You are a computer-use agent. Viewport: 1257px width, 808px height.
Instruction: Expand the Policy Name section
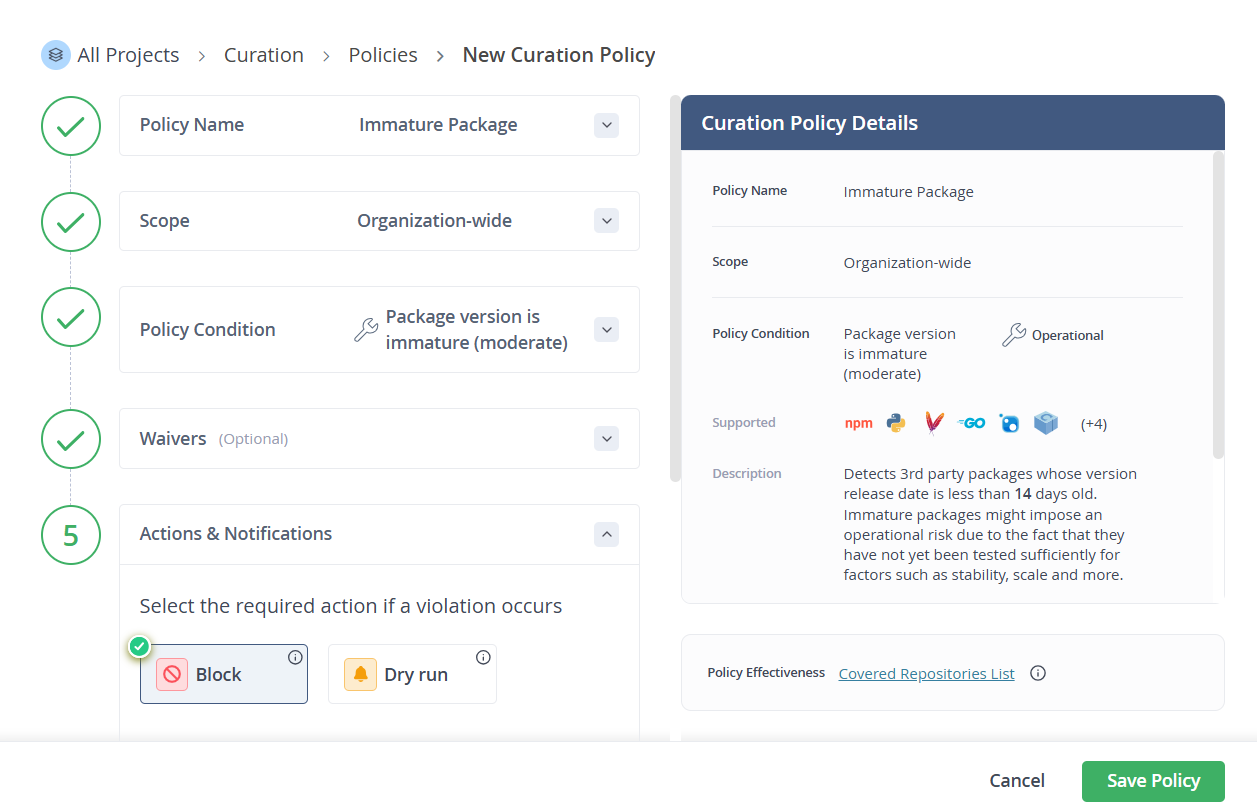pos(606,125)
